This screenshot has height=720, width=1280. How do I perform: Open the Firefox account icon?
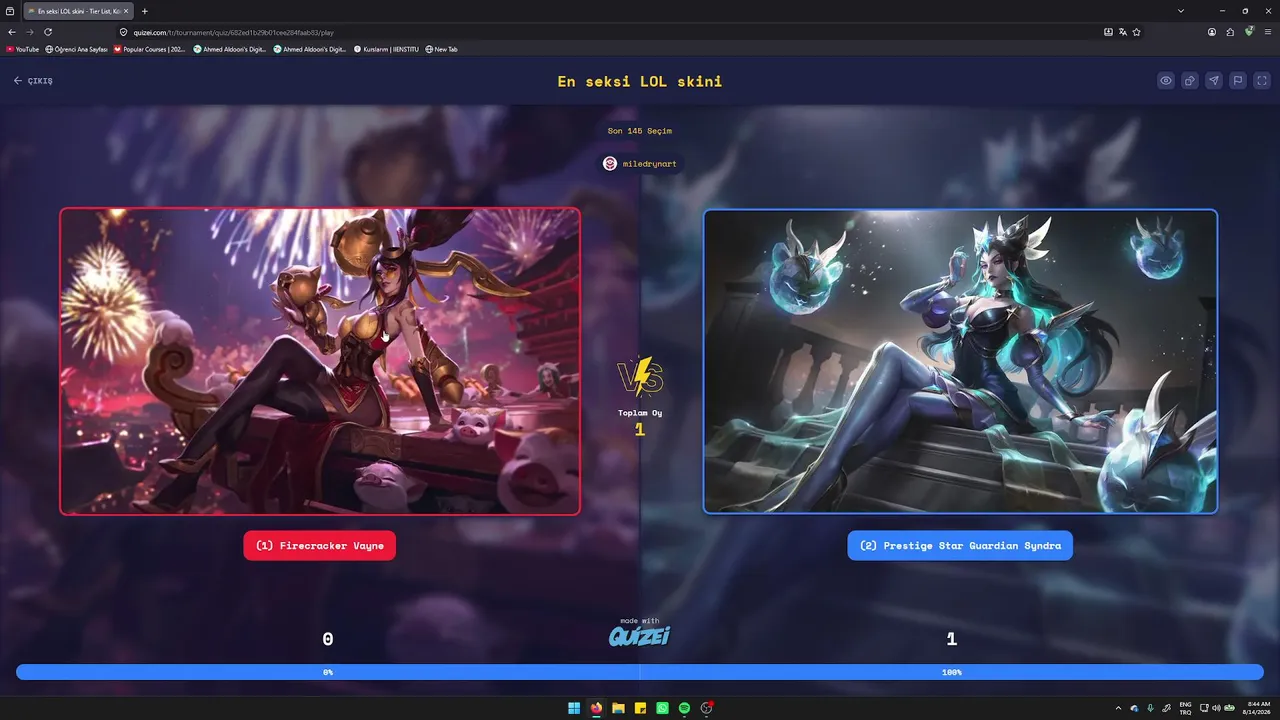pyautogui.click(x=1212, y=32)
